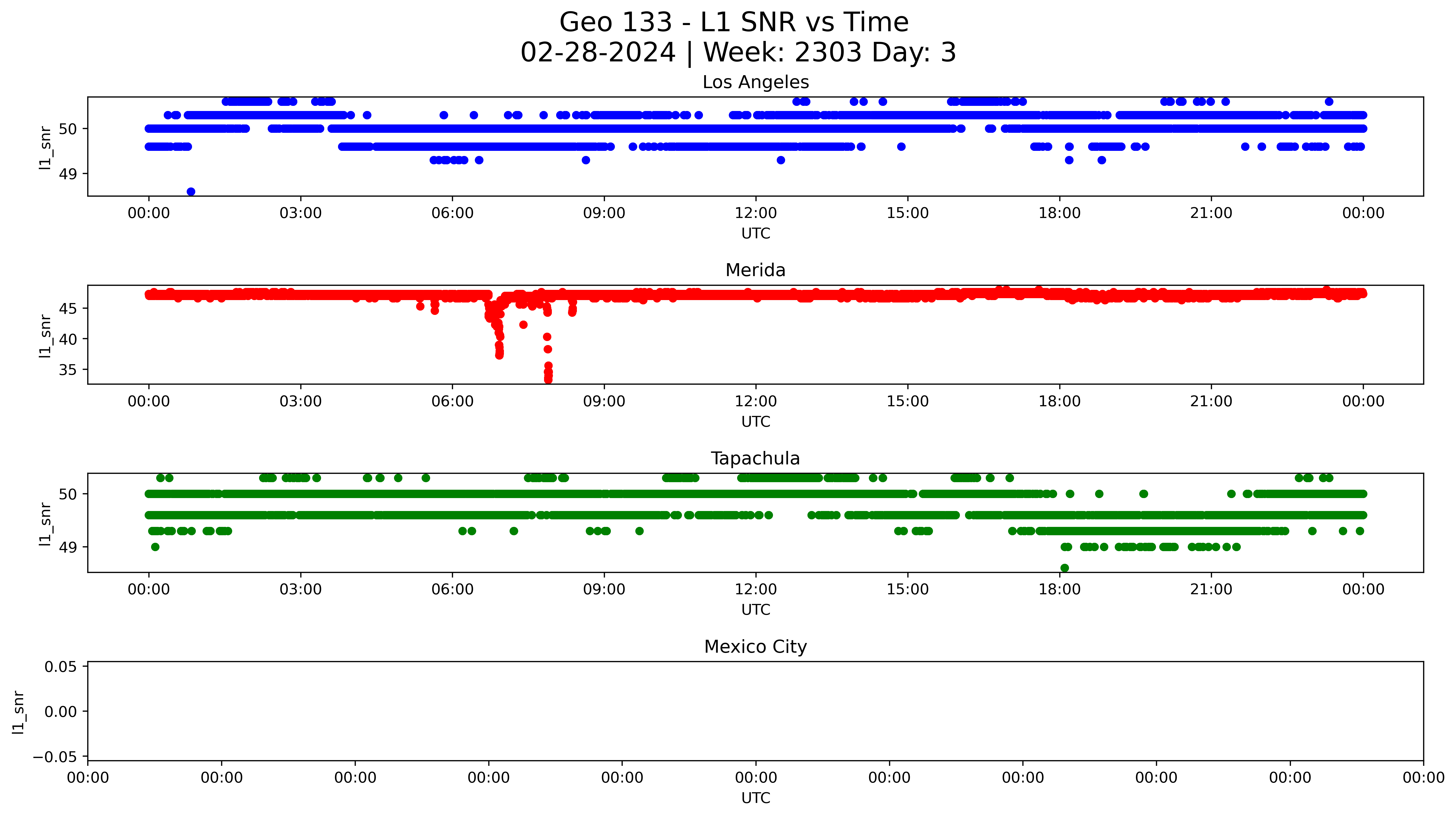The image size is (1456, 817).
Task: Click the 09:00 tick on Los Angeles x-axis
Action: tap(604, 214)
